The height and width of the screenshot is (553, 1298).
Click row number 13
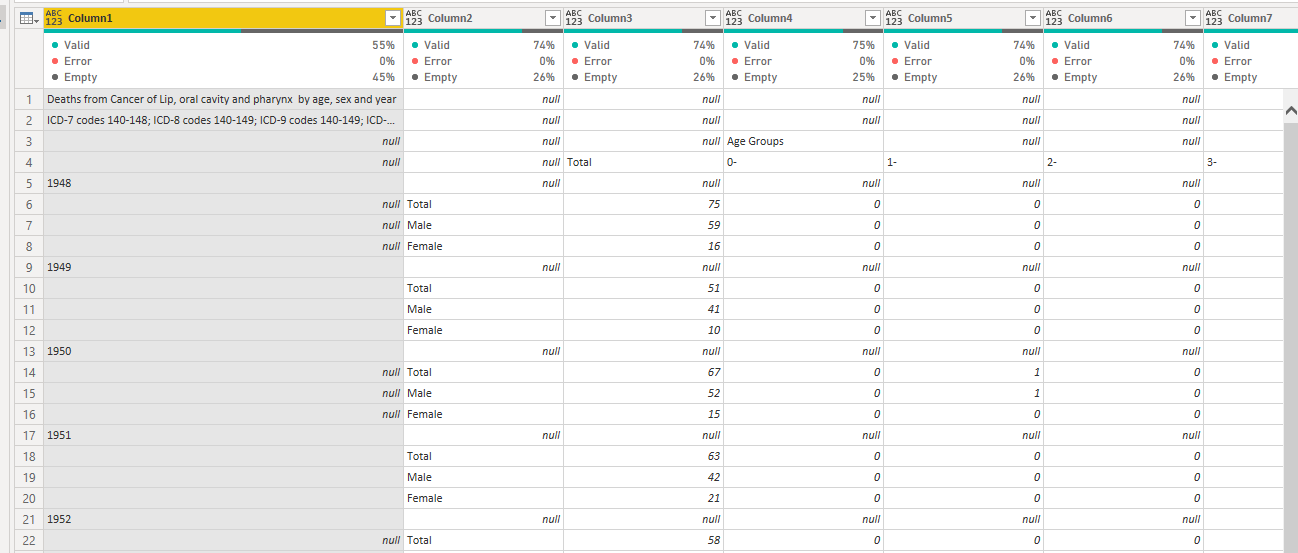pyautogui.click(x=29, y=351)
